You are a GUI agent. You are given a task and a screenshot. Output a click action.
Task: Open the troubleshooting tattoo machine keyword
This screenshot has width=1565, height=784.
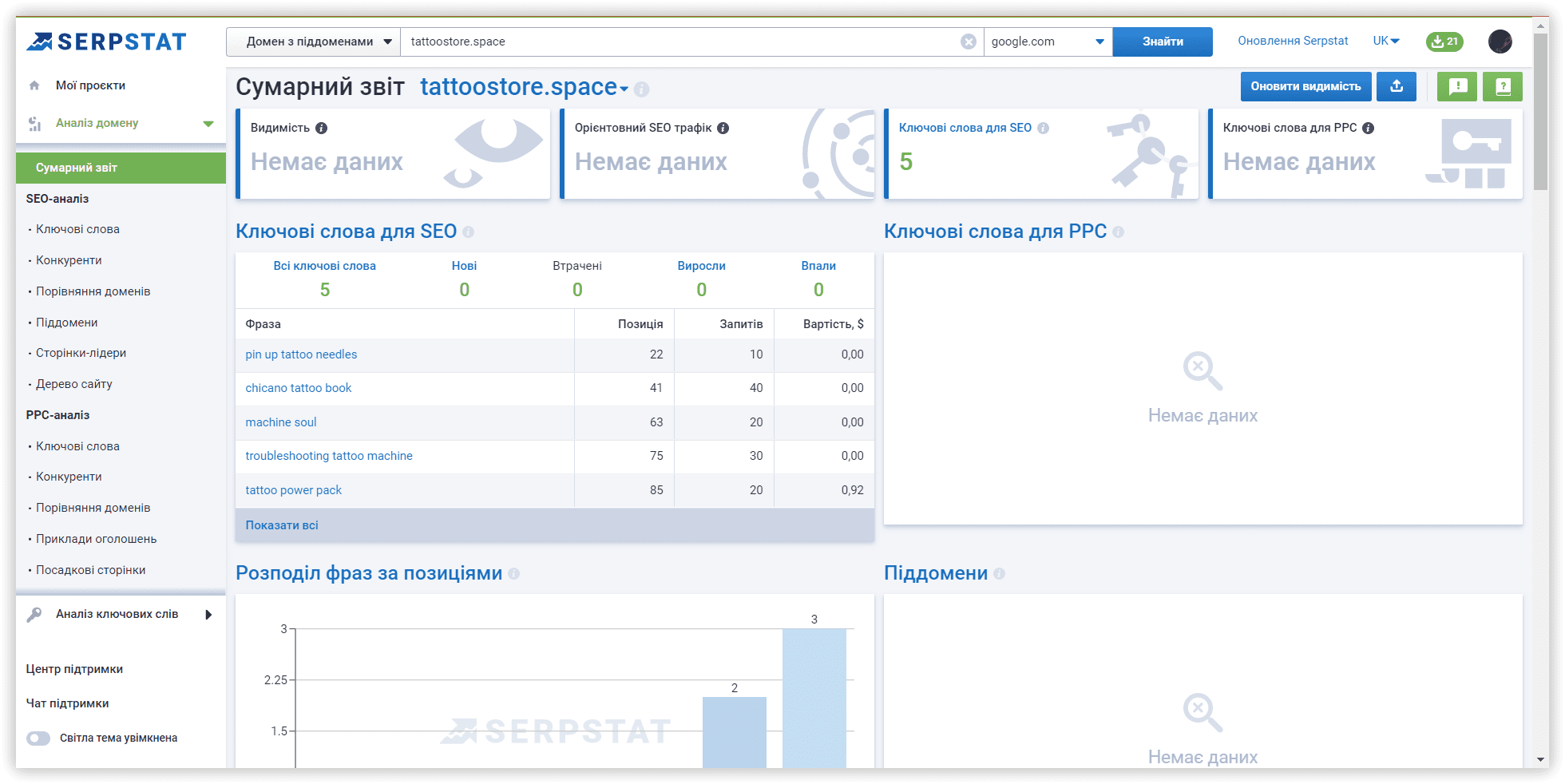tap(329, 456)
